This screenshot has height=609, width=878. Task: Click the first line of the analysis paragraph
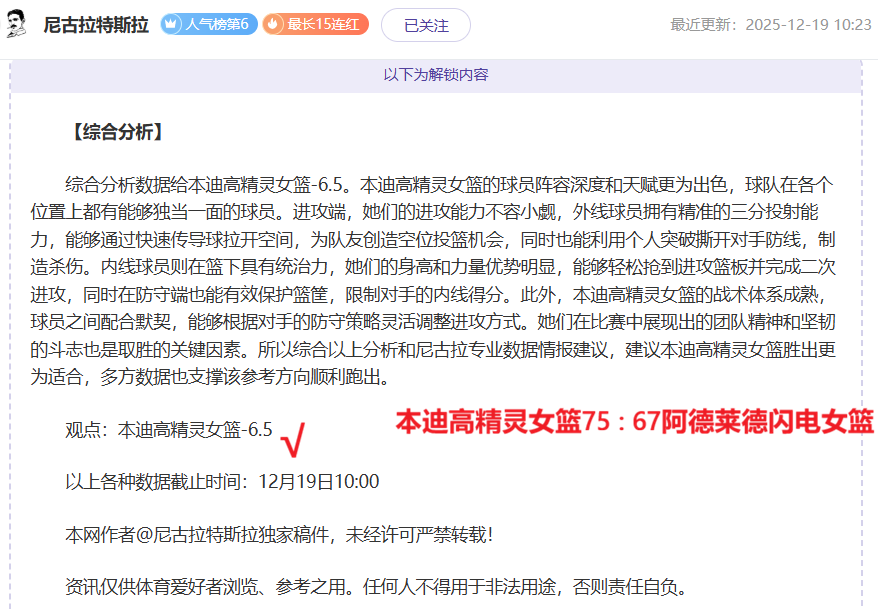point(449,185)
